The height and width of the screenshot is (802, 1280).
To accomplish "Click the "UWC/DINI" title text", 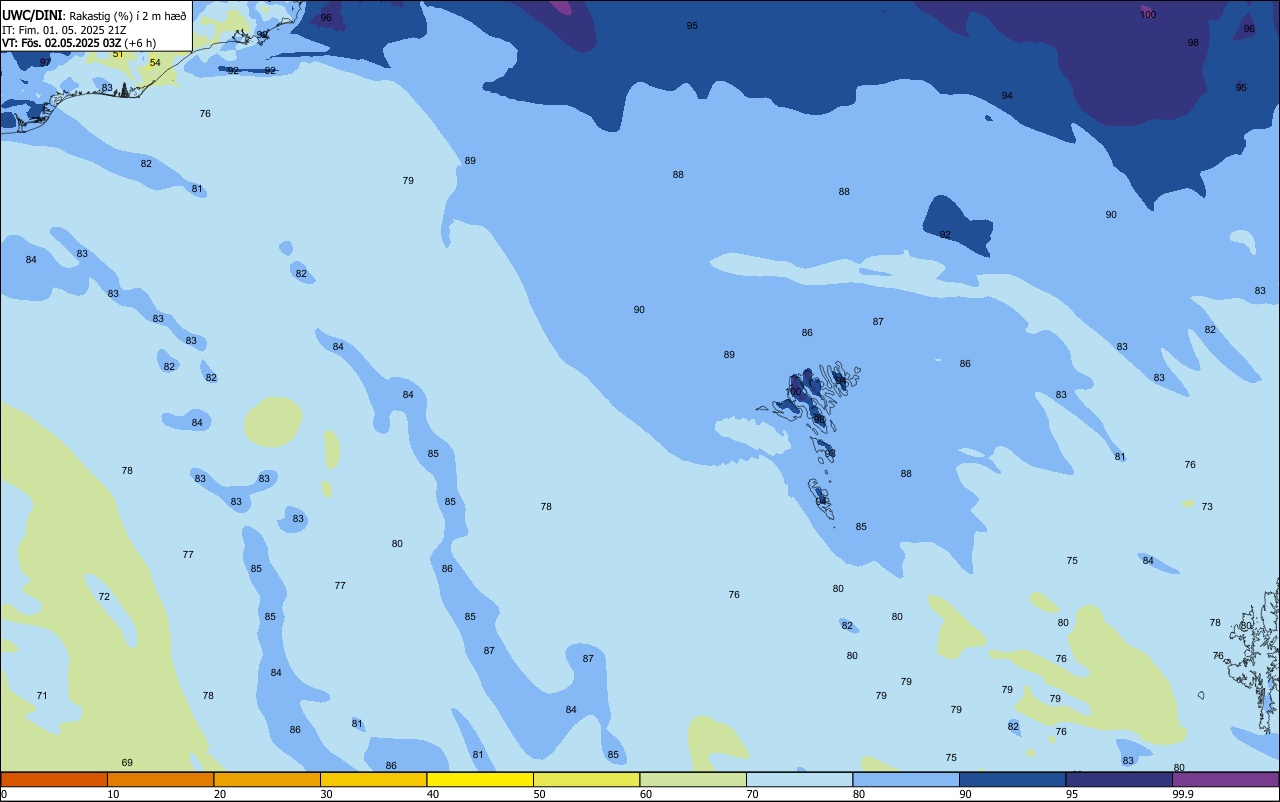I will coord(33,15).
